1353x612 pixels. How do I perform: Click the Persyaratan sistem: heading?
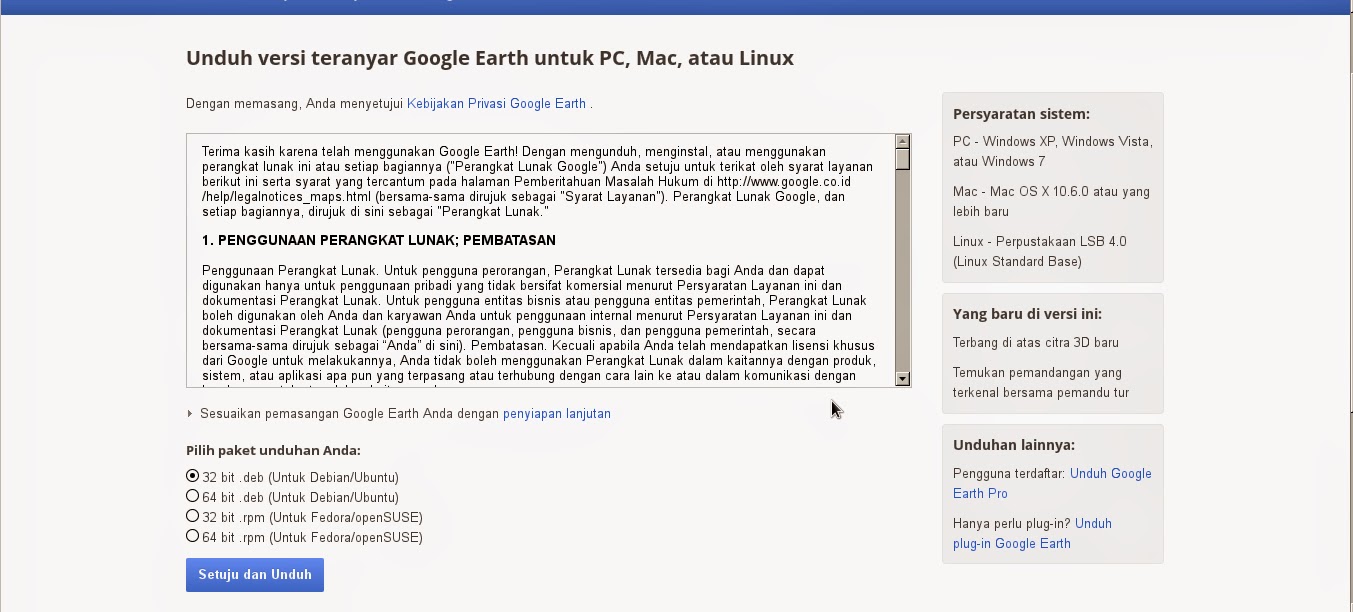point(1021,114)
